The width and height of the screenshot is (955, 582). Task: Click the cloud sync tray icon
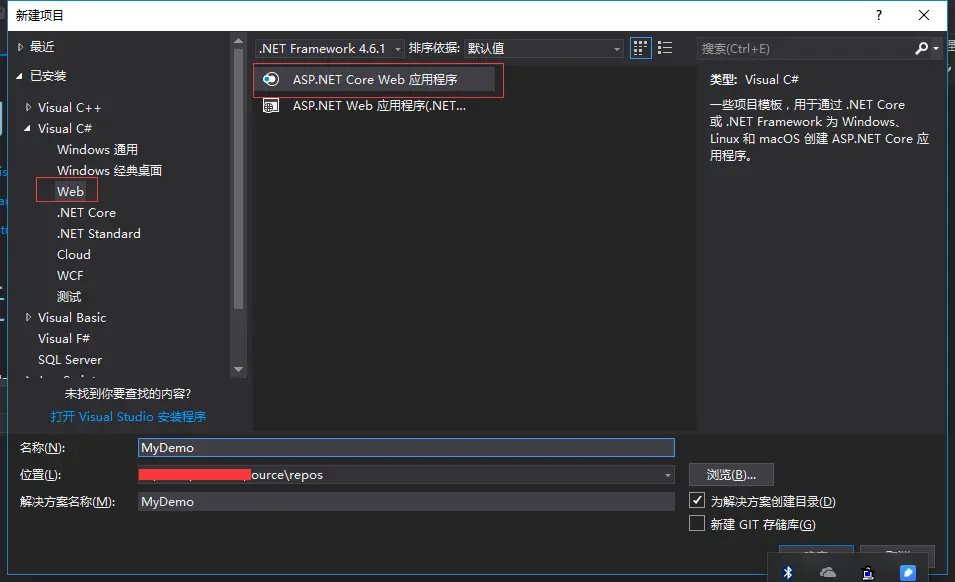point(828,572)
